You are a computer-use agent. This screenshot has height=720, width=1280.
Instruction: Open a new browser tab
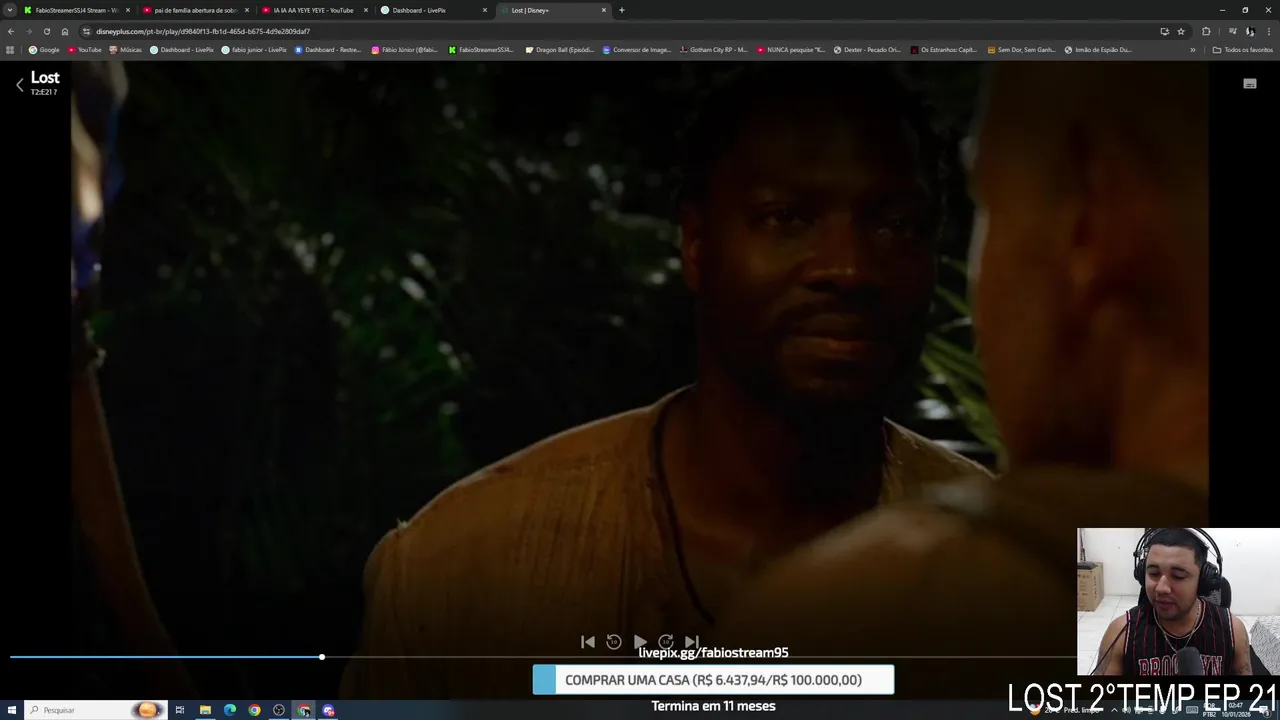point(622,10)
